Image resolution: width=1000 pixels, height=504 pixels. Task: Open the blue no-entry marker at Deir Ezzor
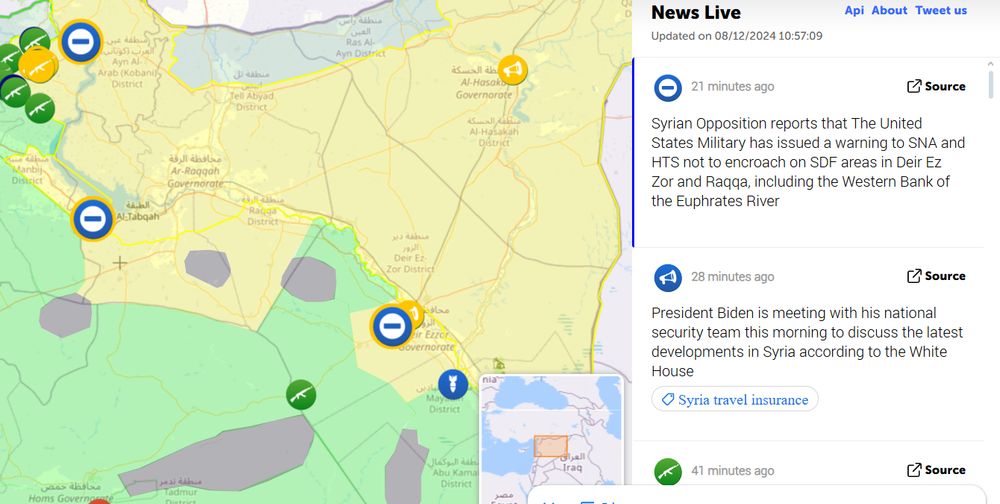click(392, 327)
